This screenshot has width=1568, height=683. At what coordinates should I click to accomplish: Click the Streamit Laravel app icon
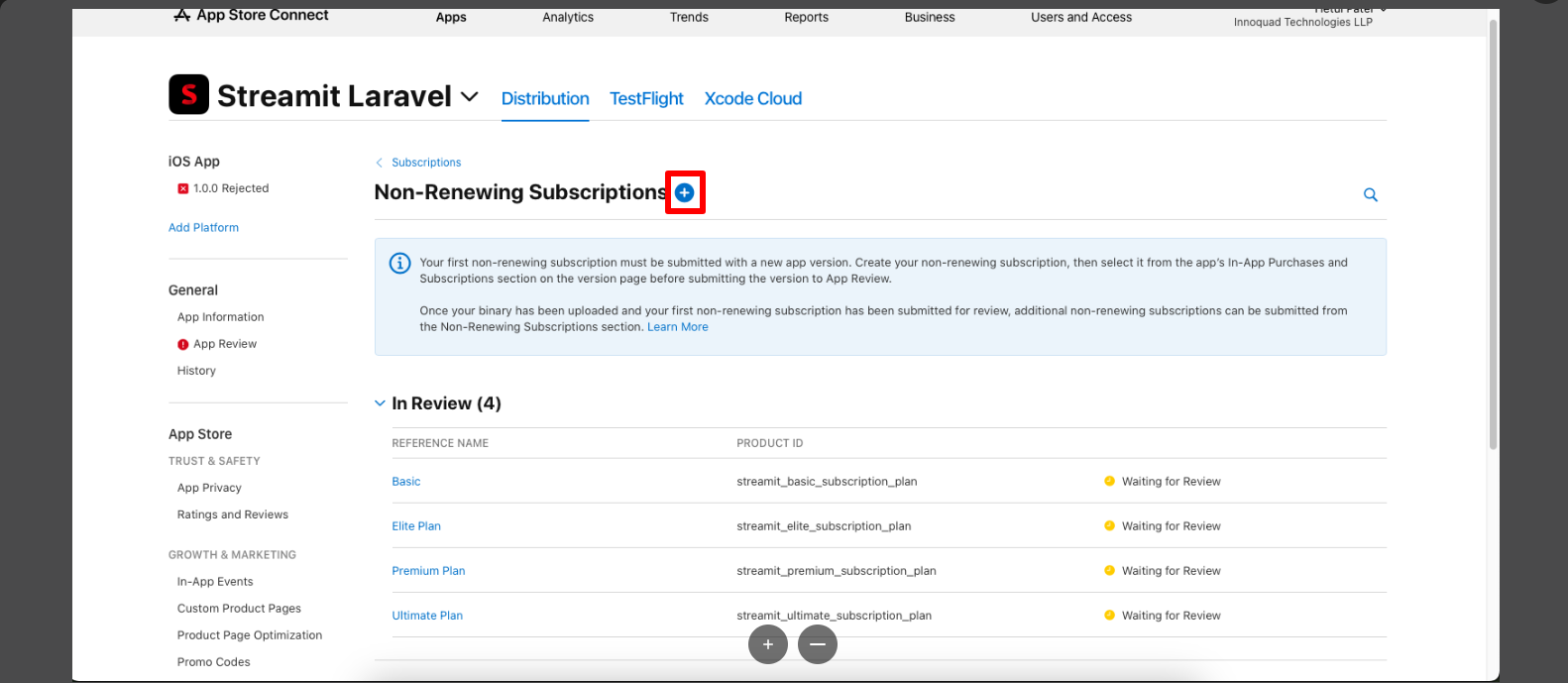point(188,95)
